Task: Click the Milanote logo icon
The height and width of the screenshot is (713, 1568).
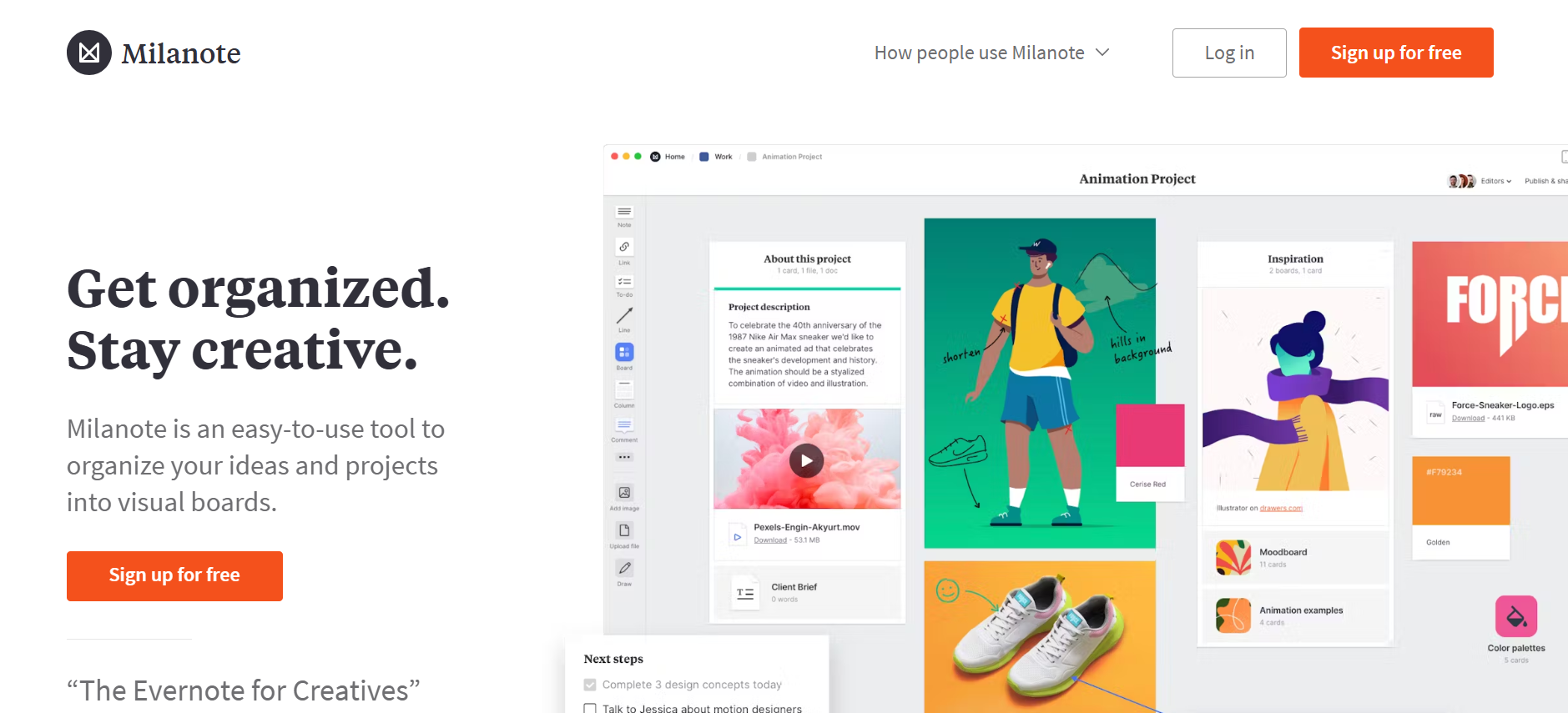Action: [x=89, y=53]
